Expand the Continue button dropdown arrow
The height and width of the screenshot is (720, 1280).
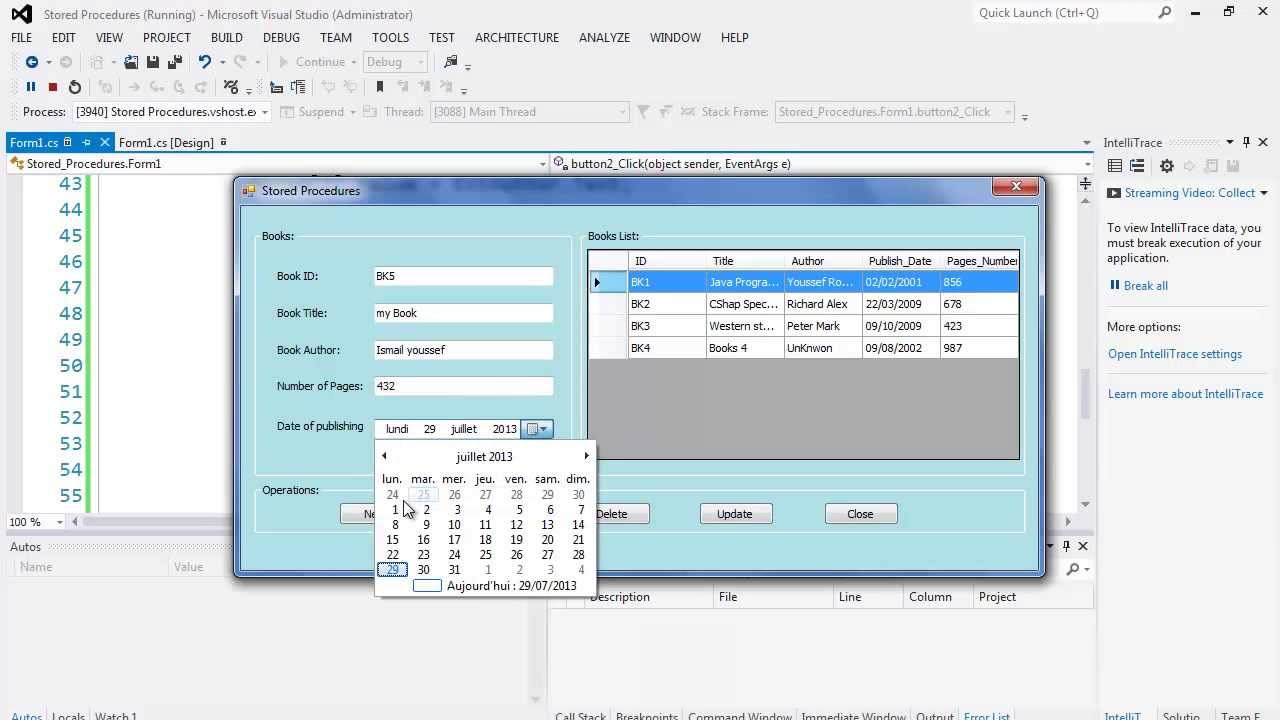coord(353,62)
